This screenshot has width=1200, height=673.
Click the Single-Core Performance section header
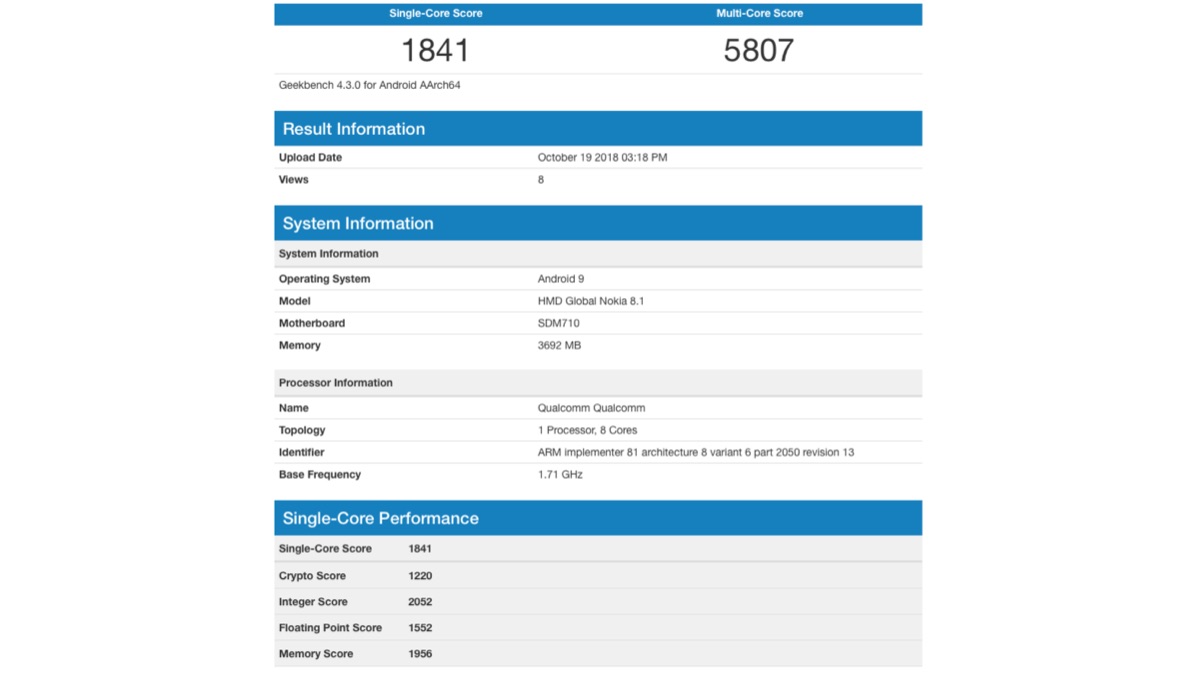pos(380,518)
